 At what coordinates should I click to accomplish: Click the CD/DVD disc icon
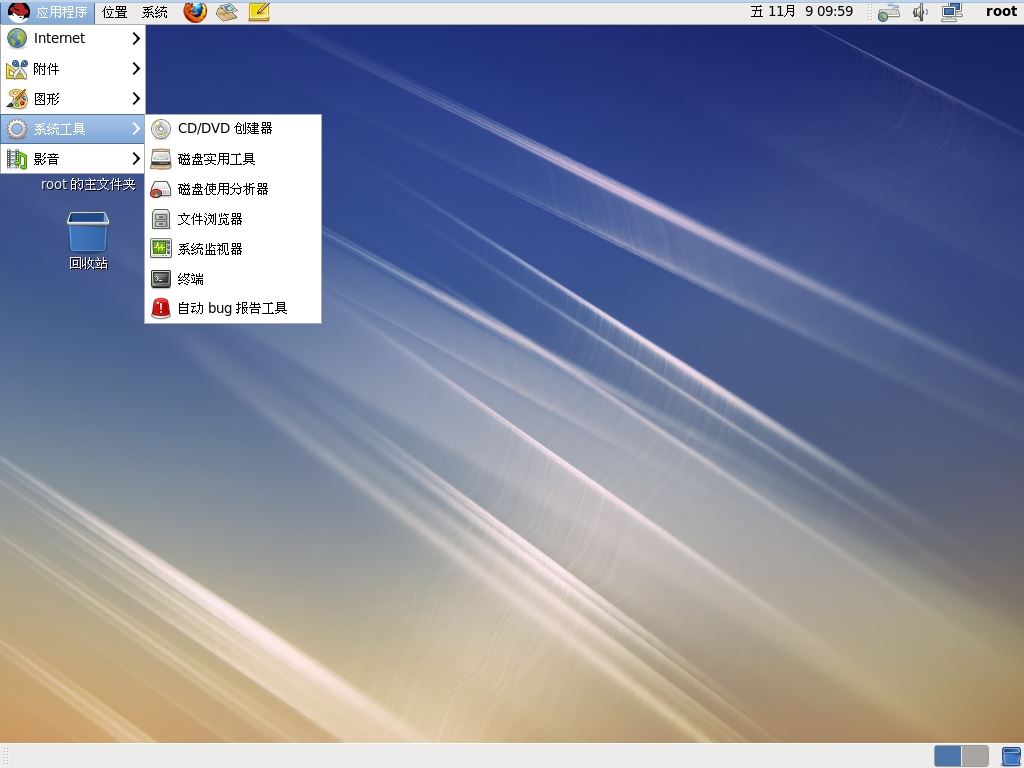tap(161, 129)
